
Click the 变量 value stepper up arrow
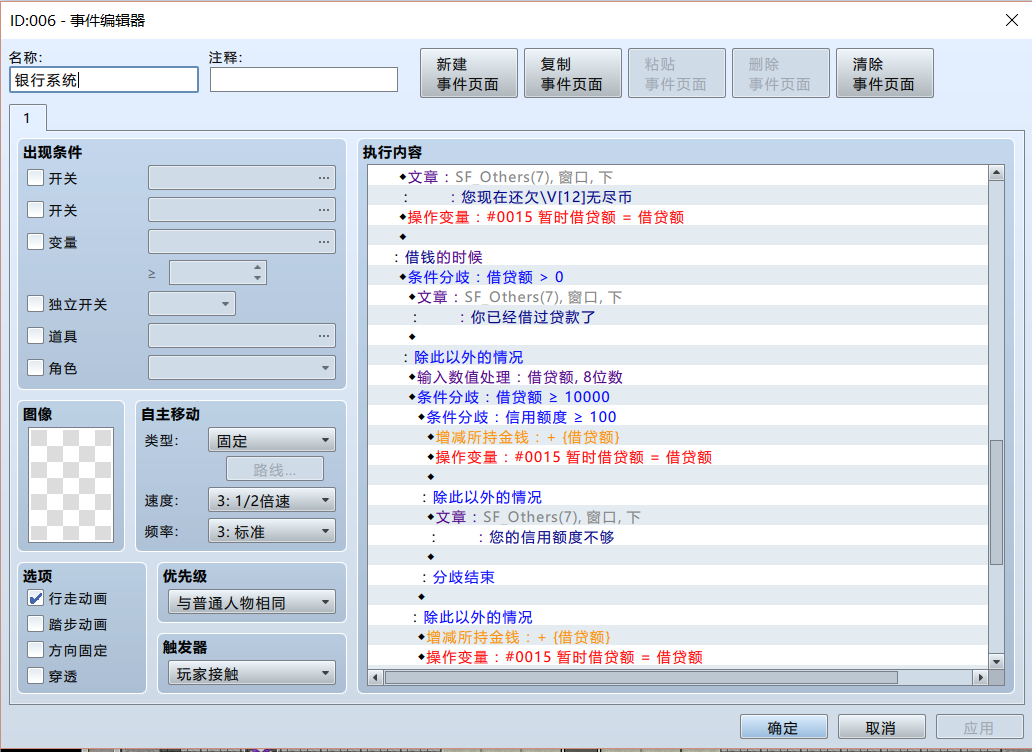[257, 266]
